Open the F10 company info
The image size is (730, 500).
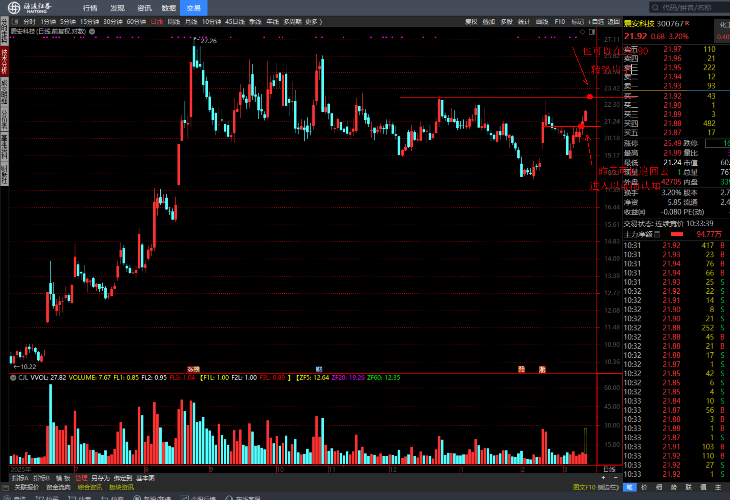point(560,22)
